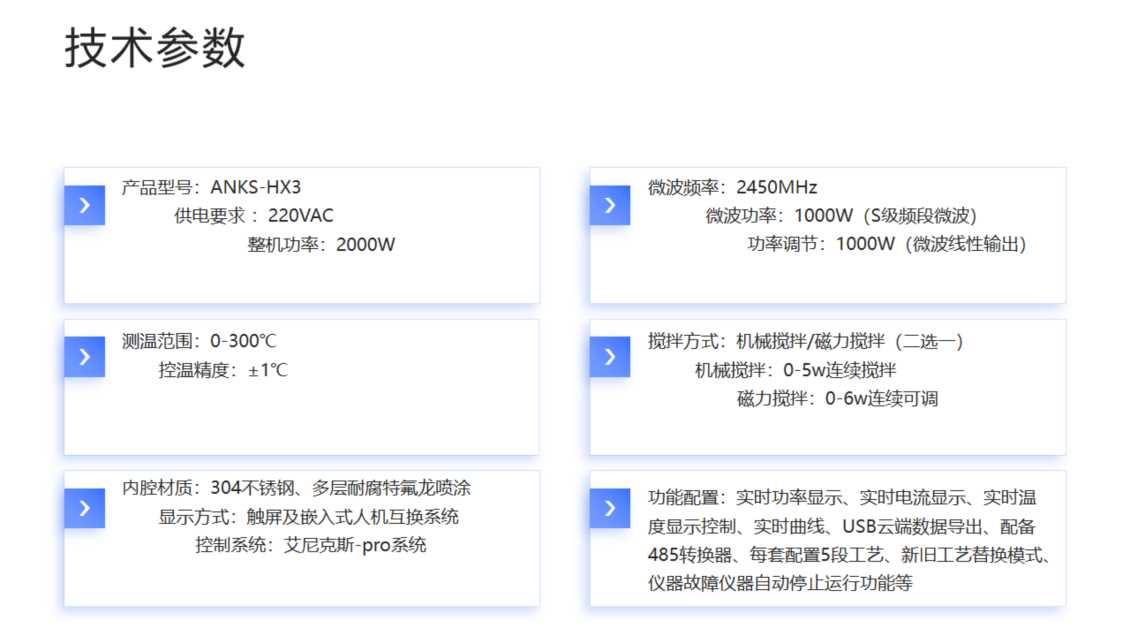This screenshot has height=636, width=1130.
Task: Click the 微波功率 1000W specification
Action: [x=841, y=215]
